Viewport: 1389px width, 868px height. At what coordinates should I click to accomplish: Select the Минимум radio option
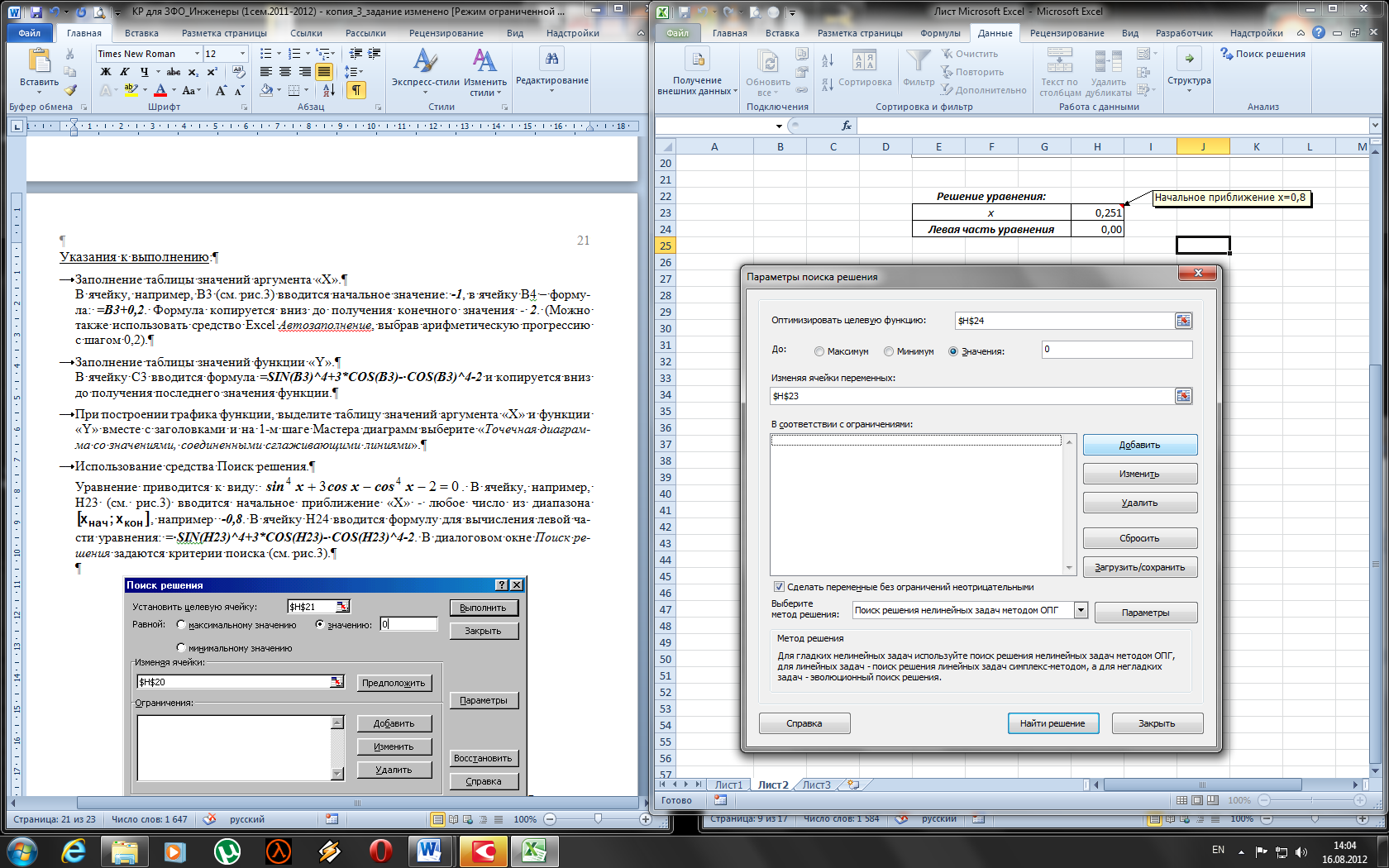[x=889, y=351]
